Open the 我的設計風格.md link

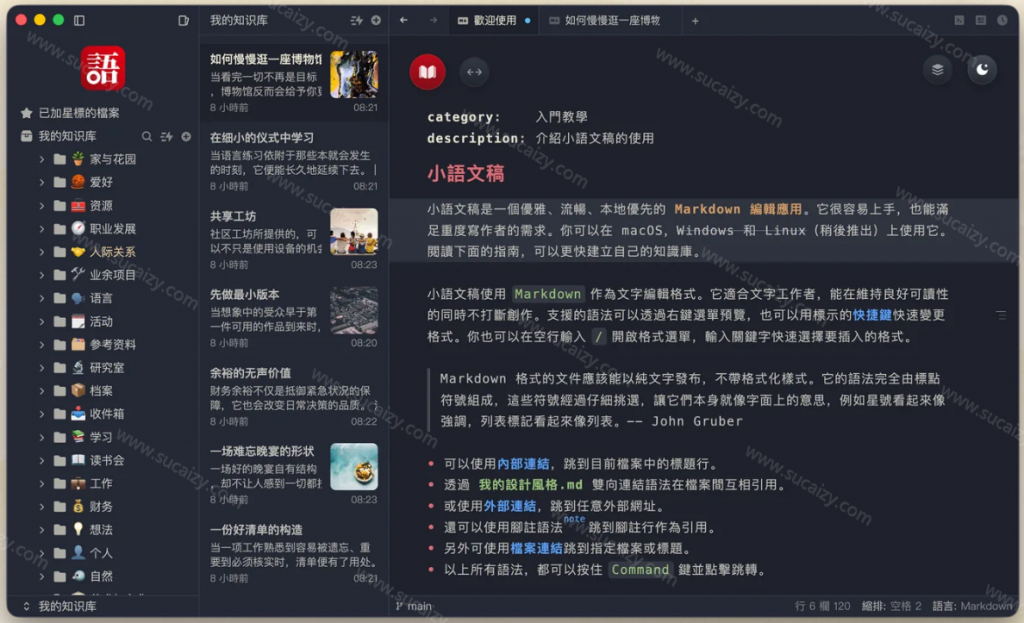(x=530, y=485)
